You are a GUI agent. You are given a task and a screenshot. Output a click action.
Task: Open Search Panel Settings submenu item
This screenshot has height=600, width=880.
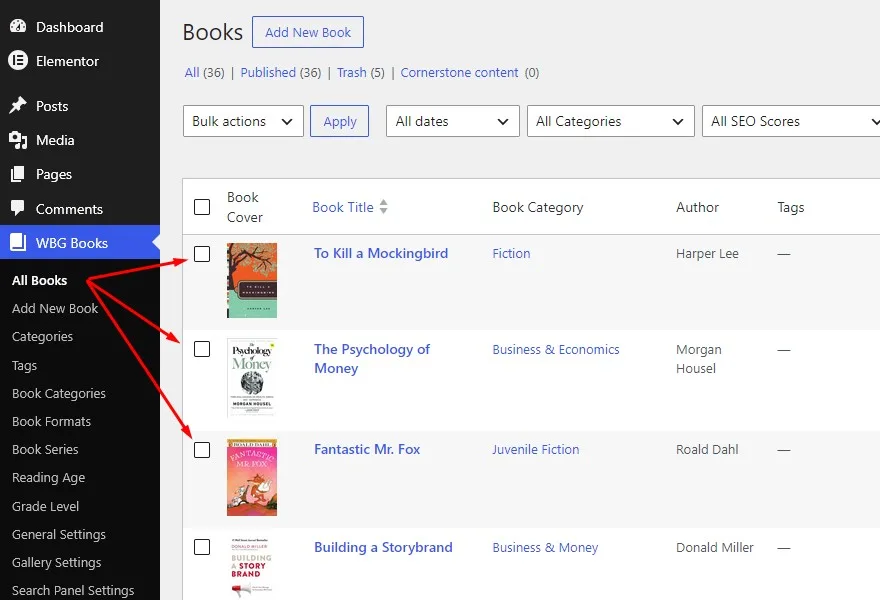[x=73, y=590]
